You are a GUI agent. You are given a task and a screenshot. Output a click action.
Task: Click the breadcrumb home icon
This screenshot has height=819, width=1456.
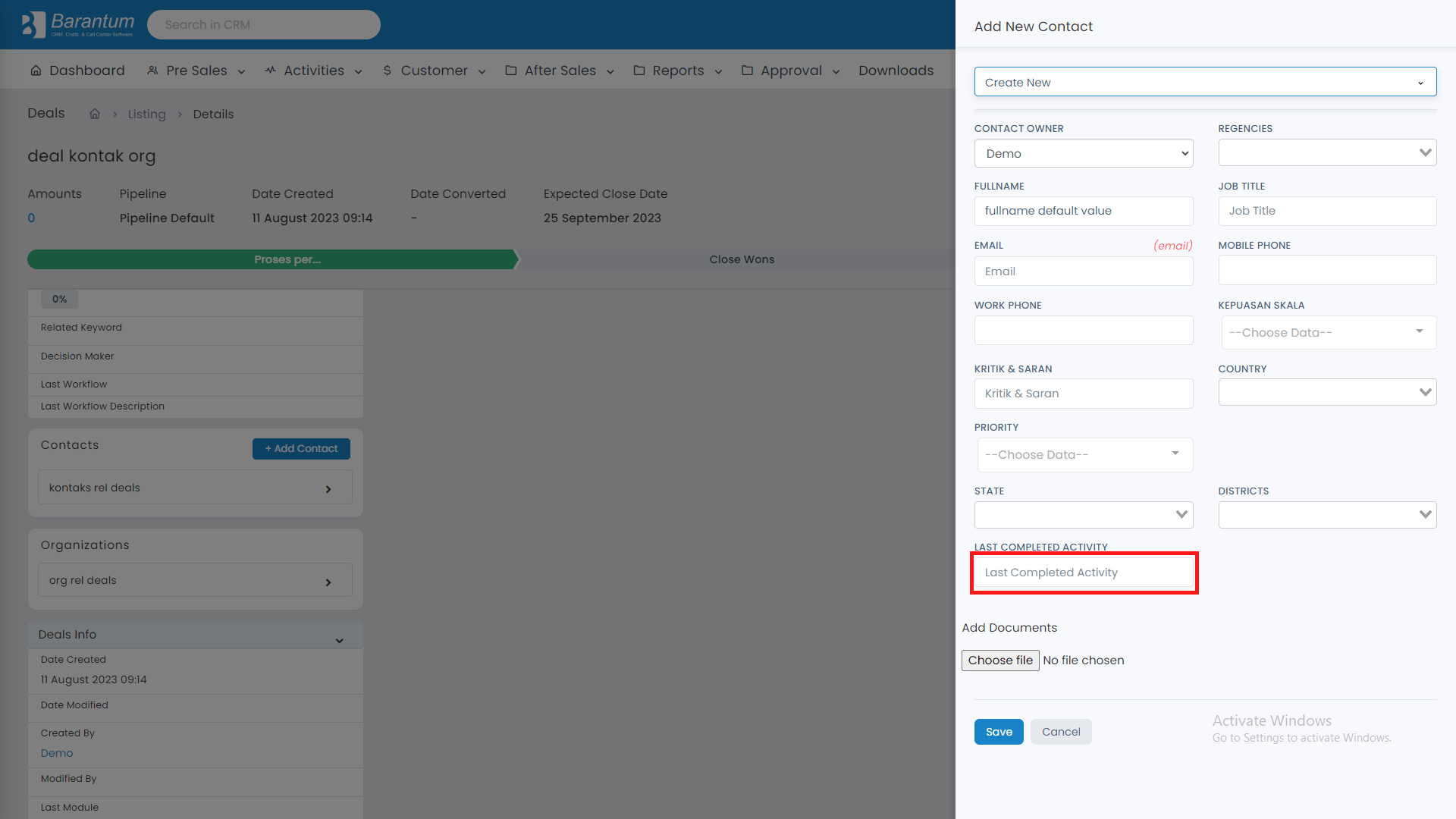[95, 114]
